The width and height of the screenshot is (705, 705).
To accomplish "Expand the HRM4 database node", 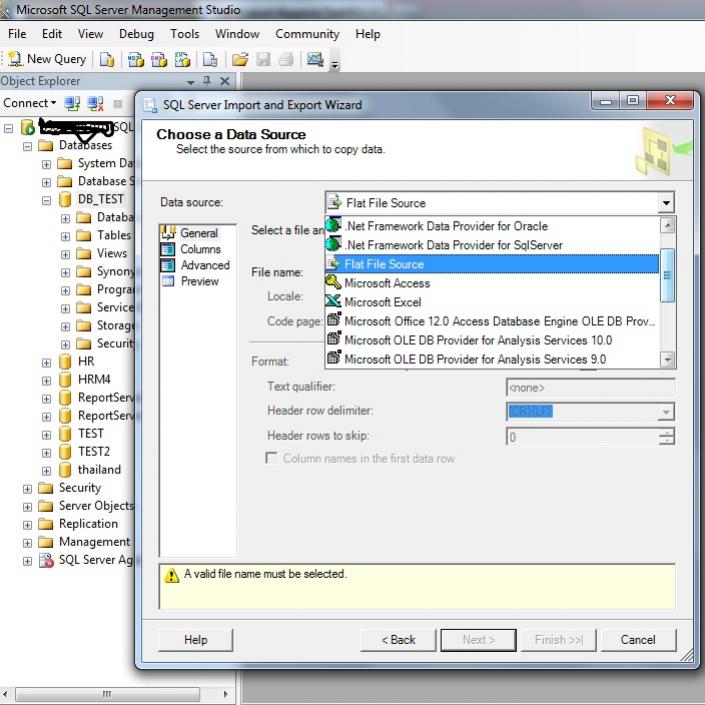I will [x=46, y=380].
